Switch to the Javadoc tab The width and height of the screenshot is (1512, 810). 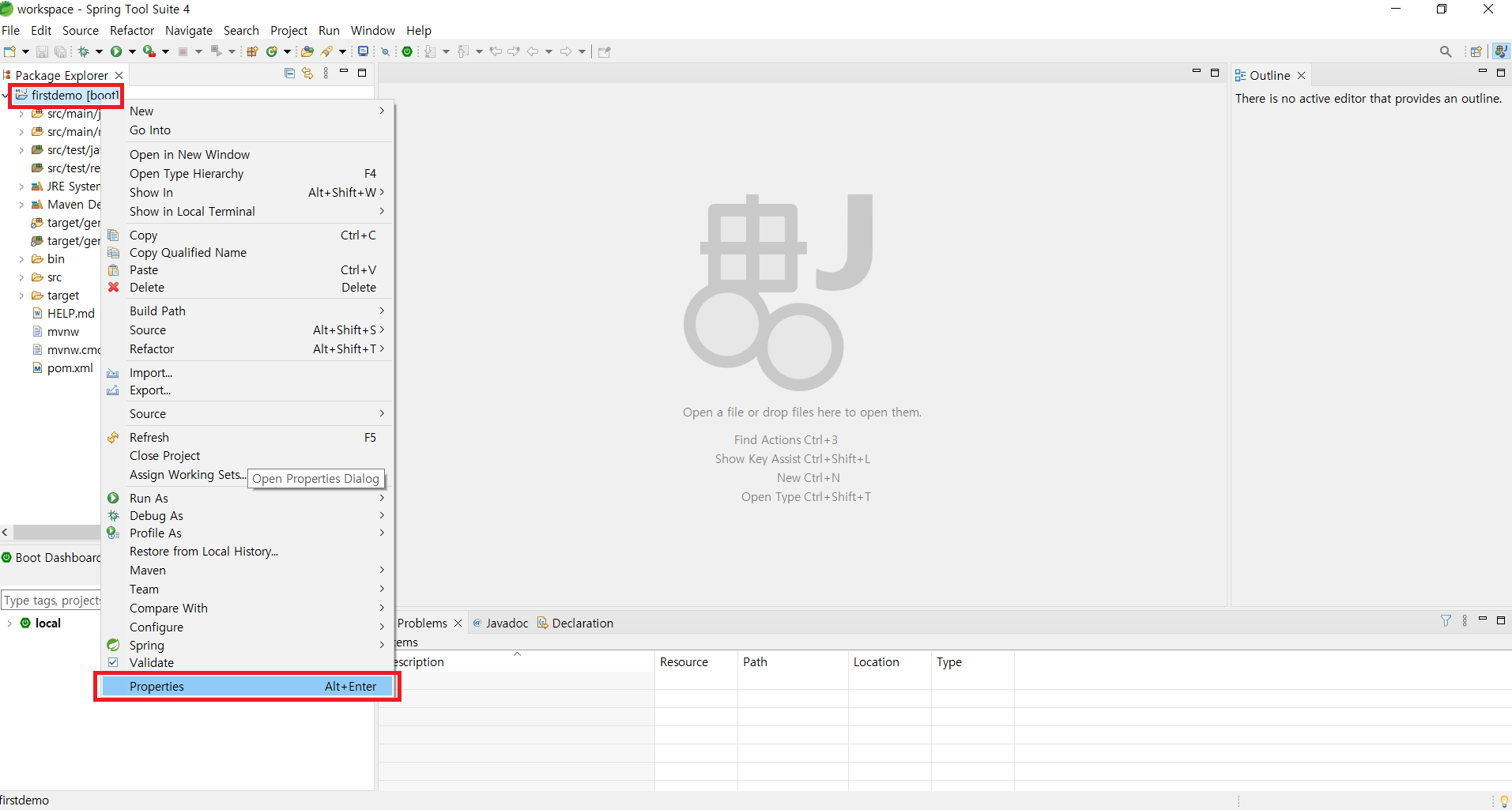[x=500, y=623]
